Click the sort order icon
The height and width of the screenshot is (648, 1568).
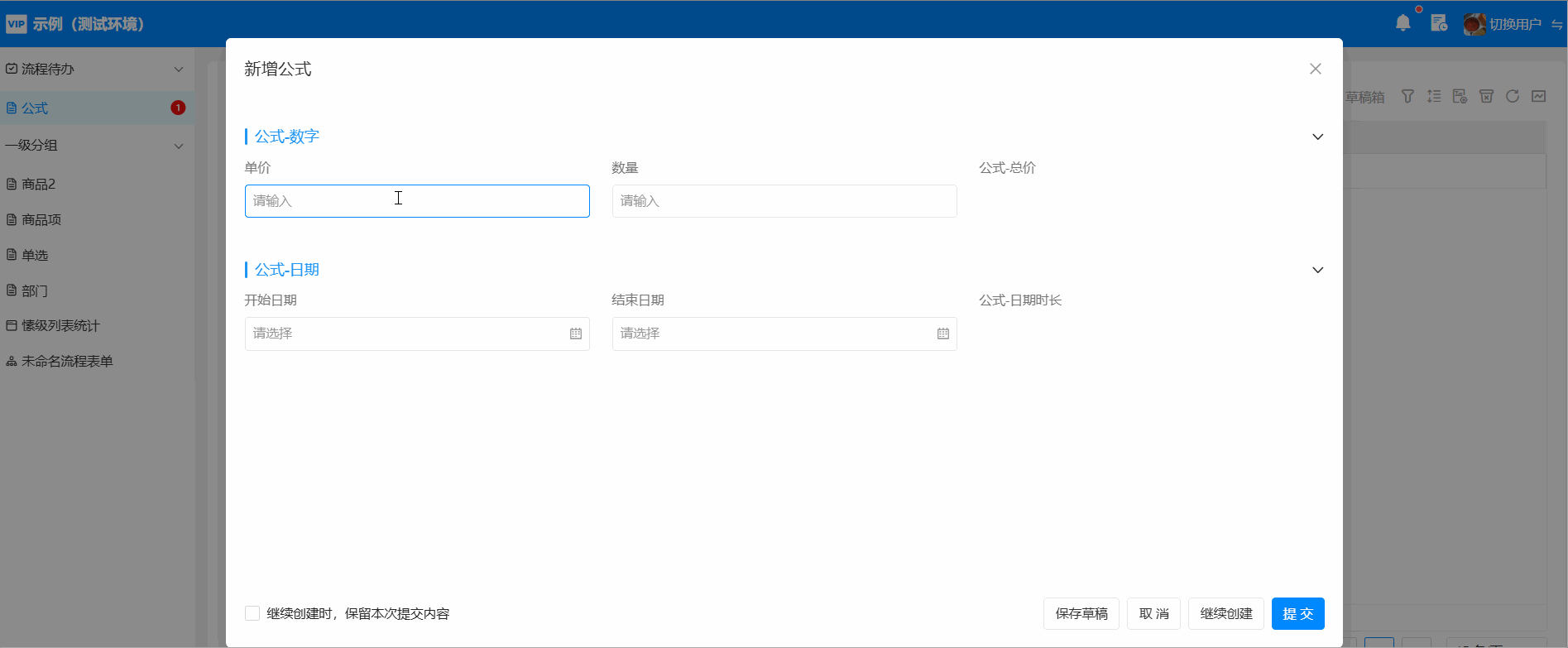(1434, 97)
